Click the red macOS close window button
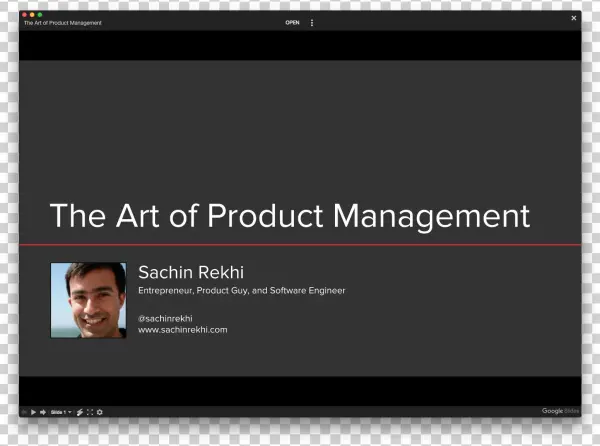 tap(24, 15)
